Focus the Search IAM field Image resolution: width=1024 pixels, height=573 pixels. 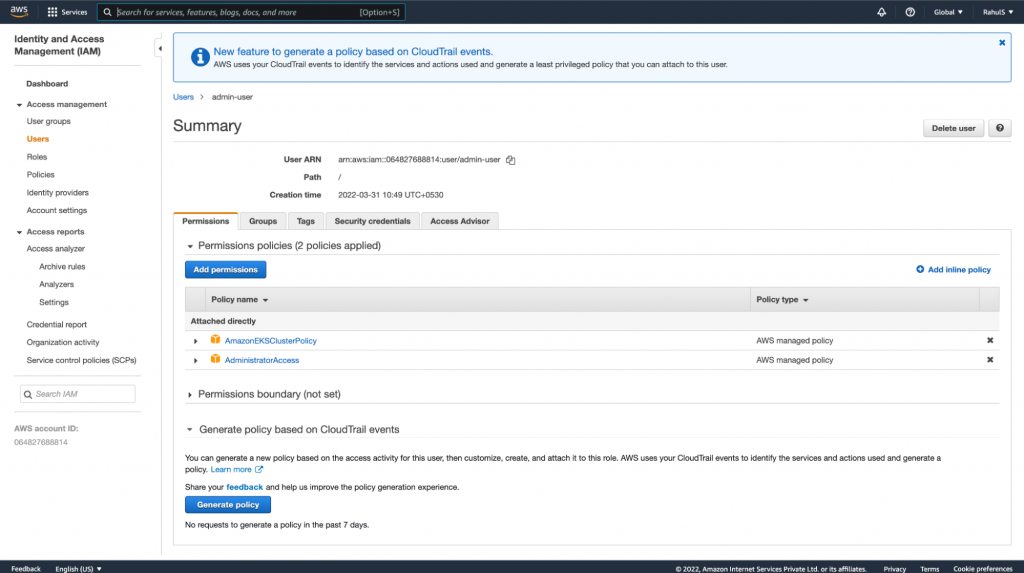coord(78,394)
